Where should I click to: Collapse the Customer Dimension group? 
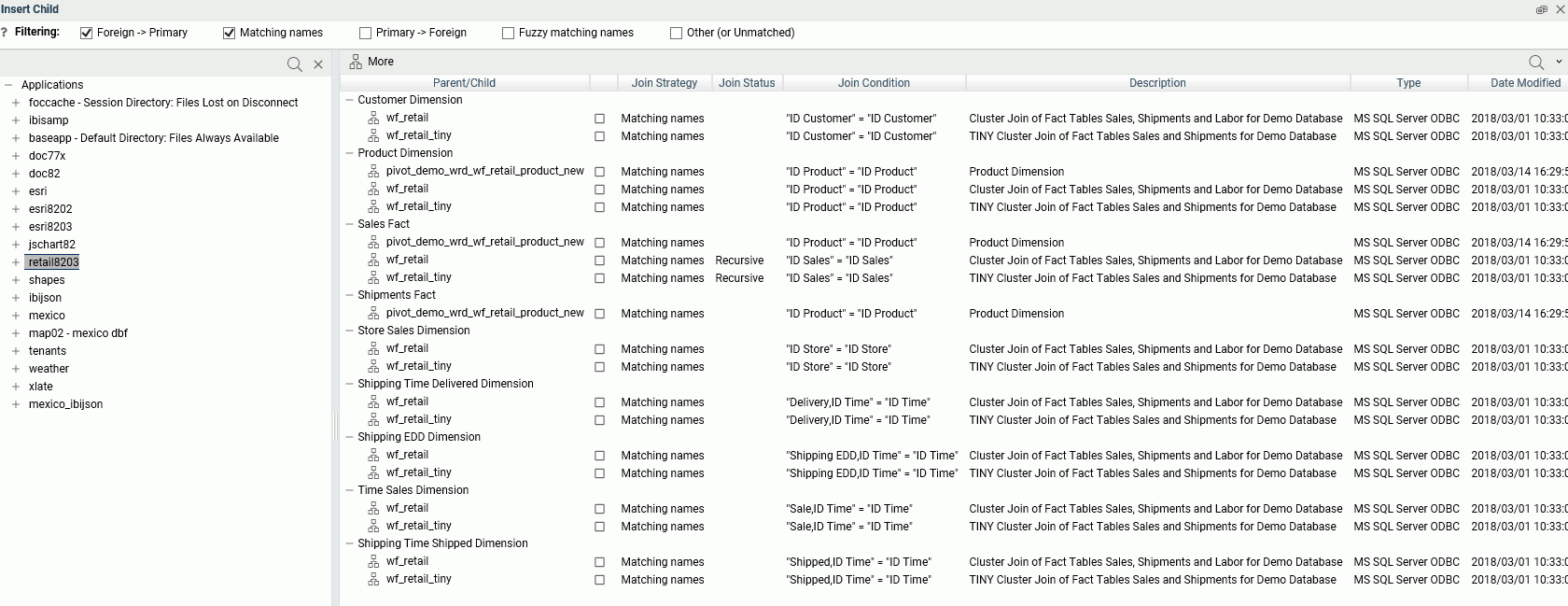point(349,100)
